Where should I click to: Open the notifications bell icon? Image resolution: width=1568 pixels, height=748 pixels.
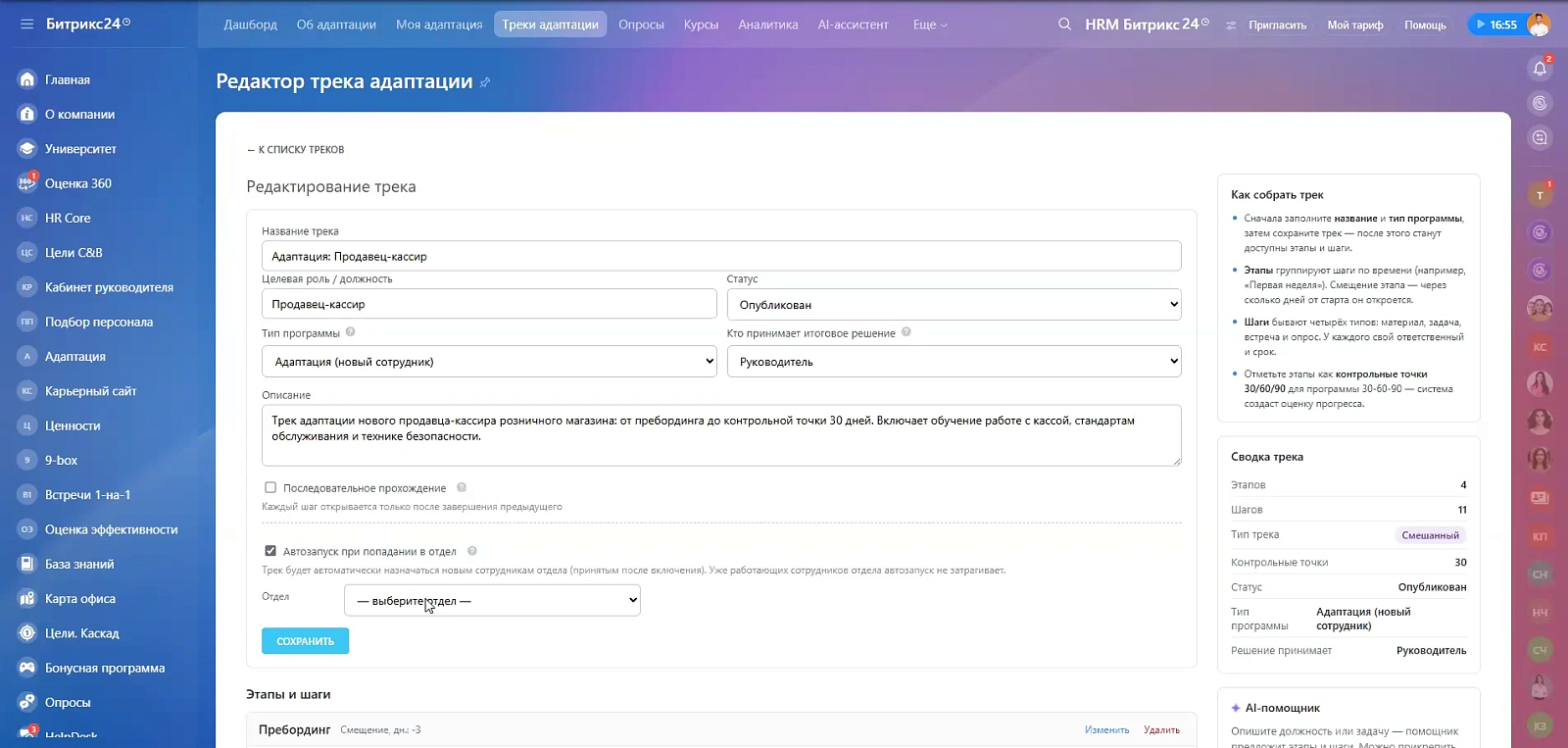[1540, 69]
